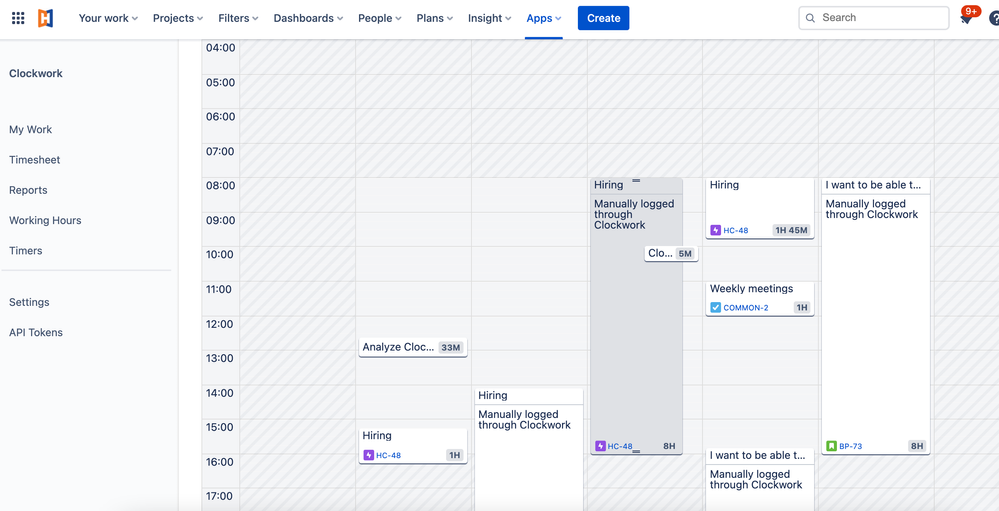Open the HC-48 issue link in 1H Hiring entry

(x=388, y=456)
